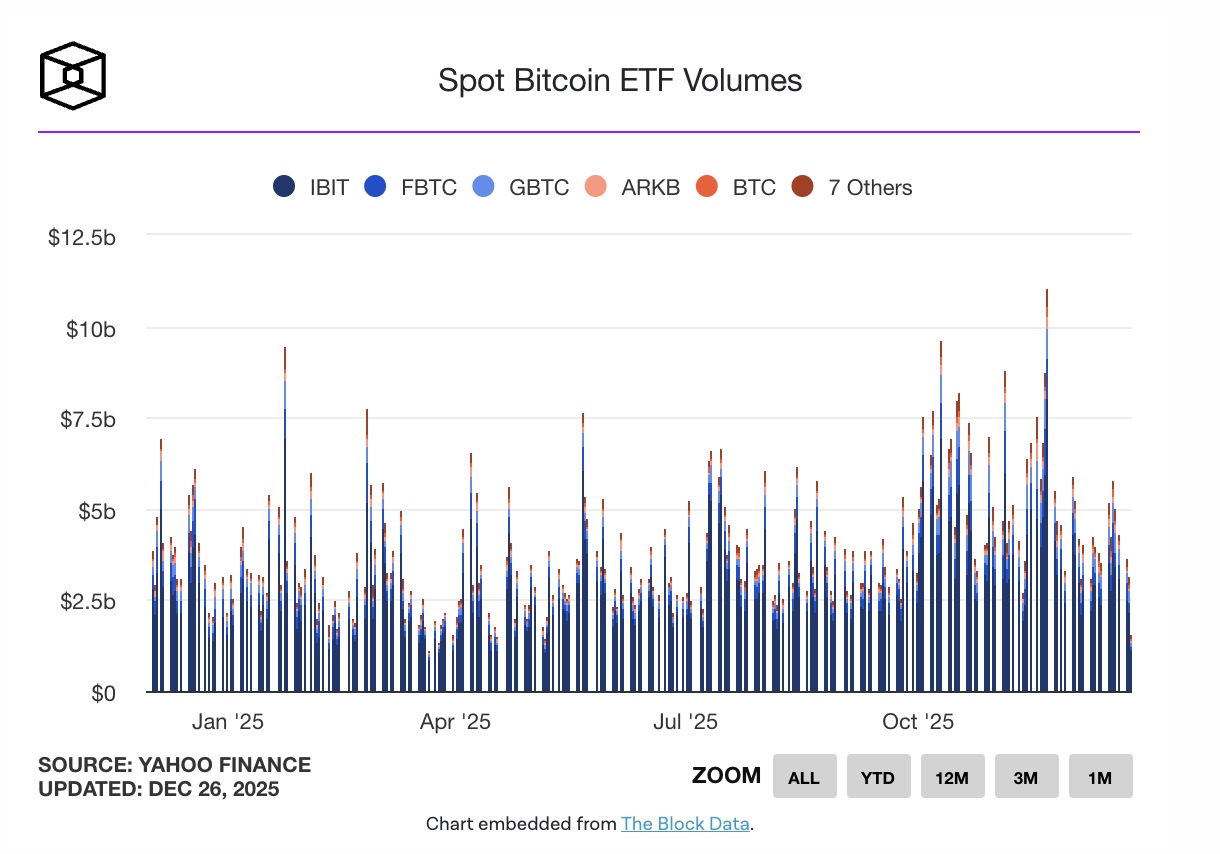Open The Block Data link
This screenshot has height=854, width=1220.
[x=685, y=823]
